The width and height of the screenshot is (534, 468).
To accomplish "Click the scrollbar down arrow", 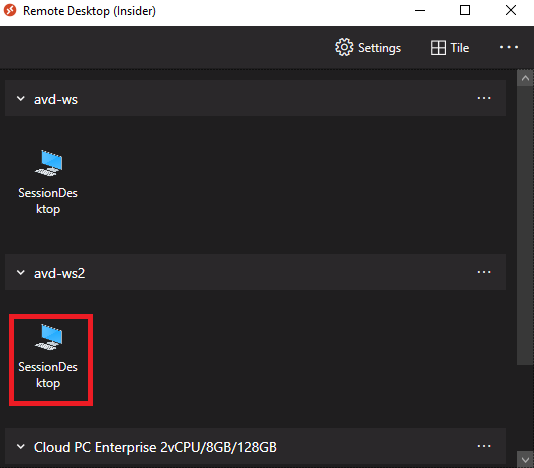I will point(525,460).
